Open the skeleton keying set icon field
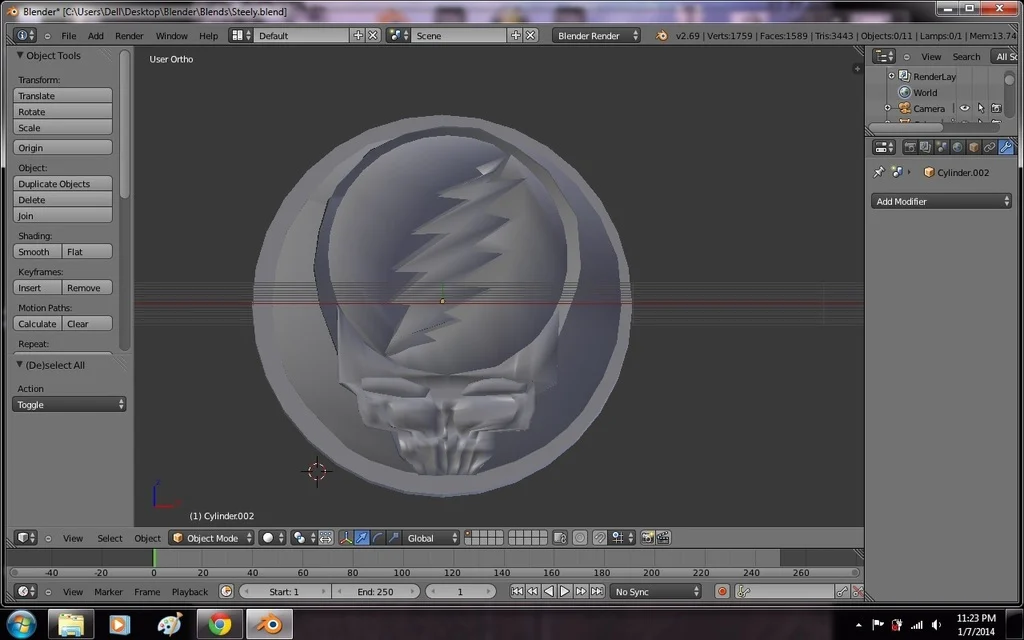Screen dimensions: 1024x640 [784, 591]
